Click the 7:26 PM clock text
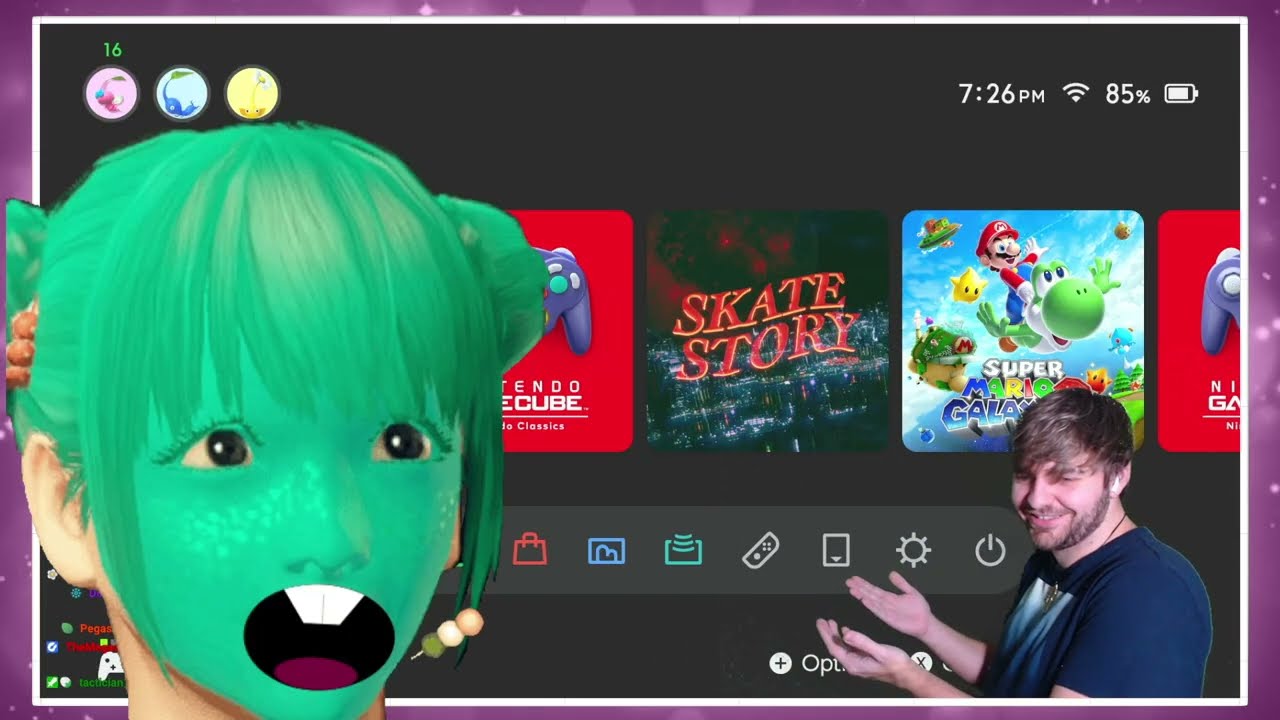The image size is (1280, 720). point(1001,94)
